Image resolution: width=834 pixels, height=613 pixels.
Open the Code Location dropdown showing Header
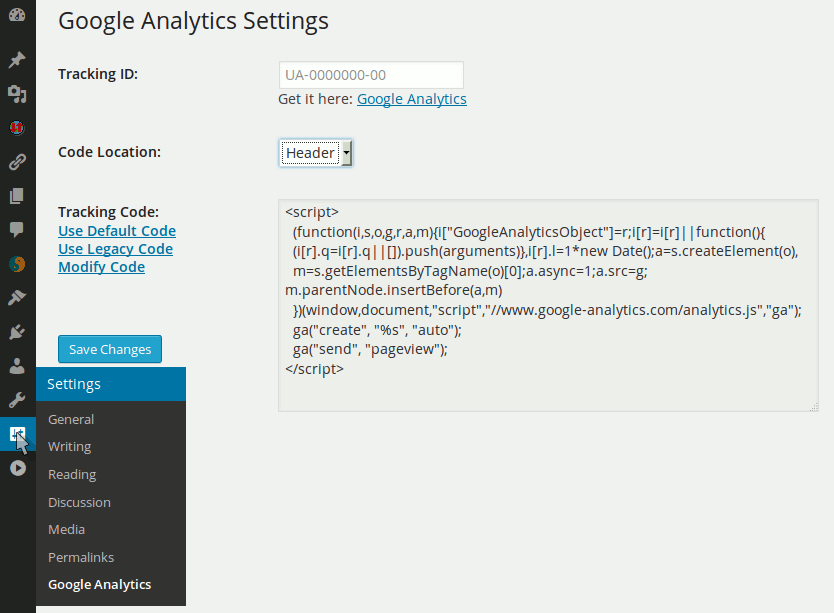(x=316, y=153)
